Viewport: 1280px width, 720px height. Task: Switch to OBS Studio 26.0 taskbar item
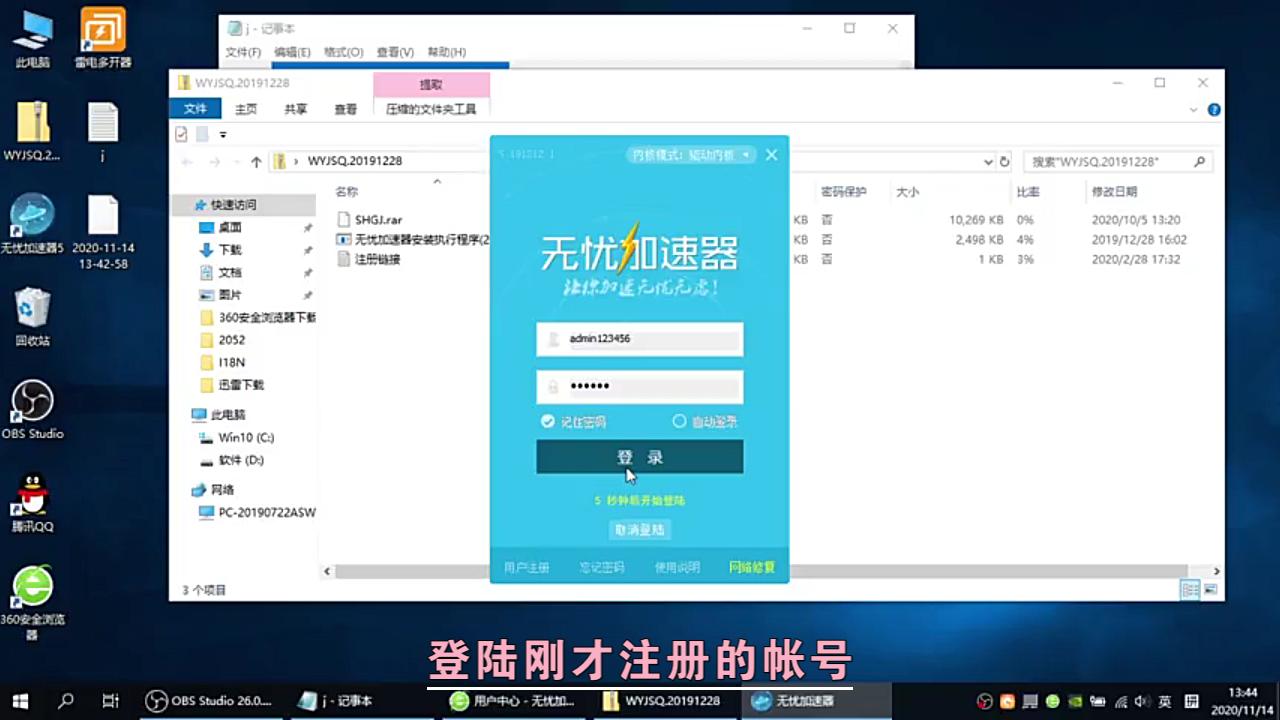tap(210, 701)
